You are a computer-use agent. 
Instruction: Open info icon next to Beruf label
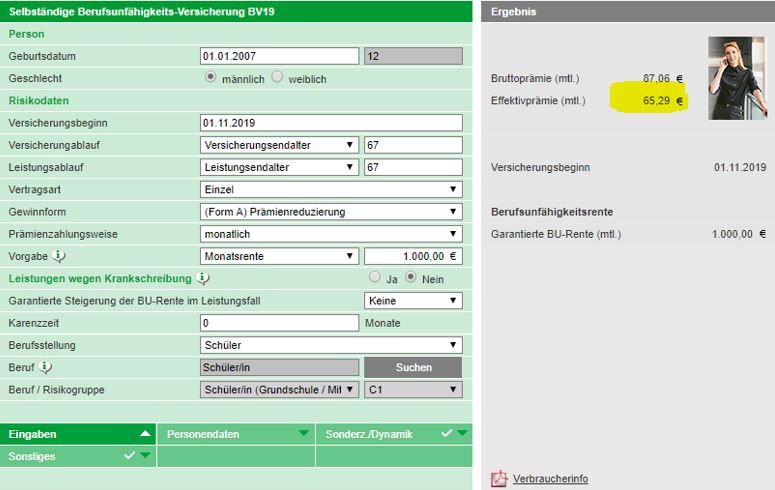tap(45, 367)
